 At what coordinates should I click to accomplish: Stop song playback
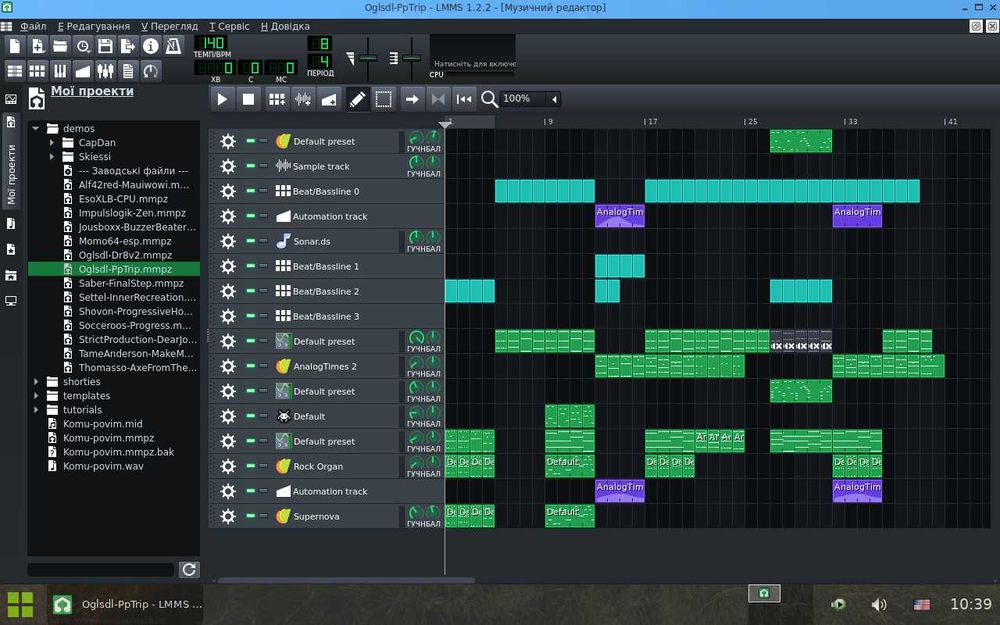[248, 99]
